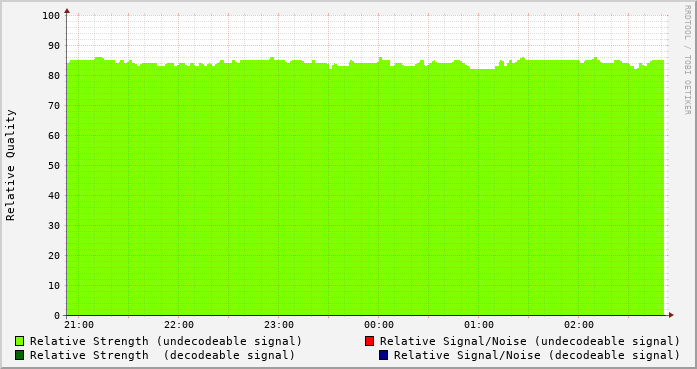
Task: Click the 22:00 time axis label
Action: click(x=179, y=325)
